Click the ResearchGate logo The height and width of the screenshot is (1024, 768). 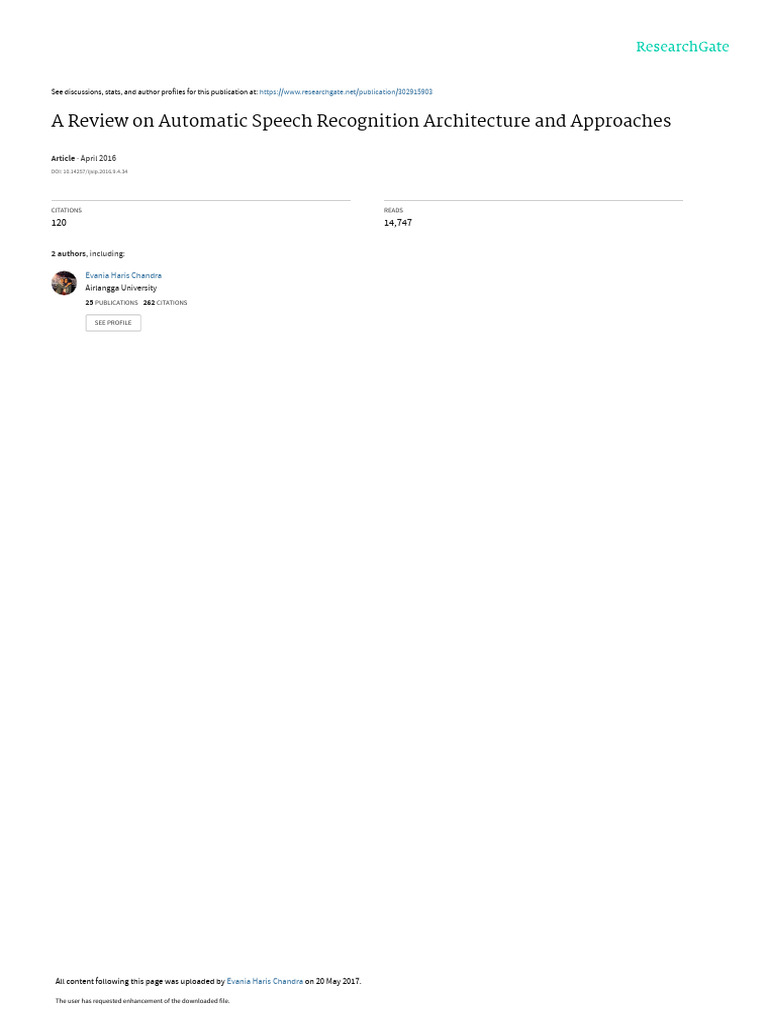point(682,46)
